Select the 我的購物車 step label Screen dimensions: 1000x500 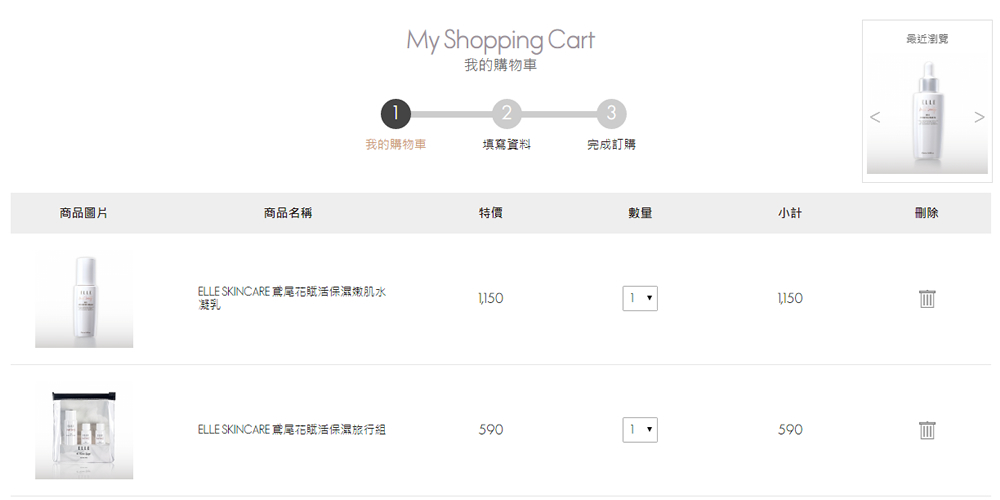[x=395, y=145]
